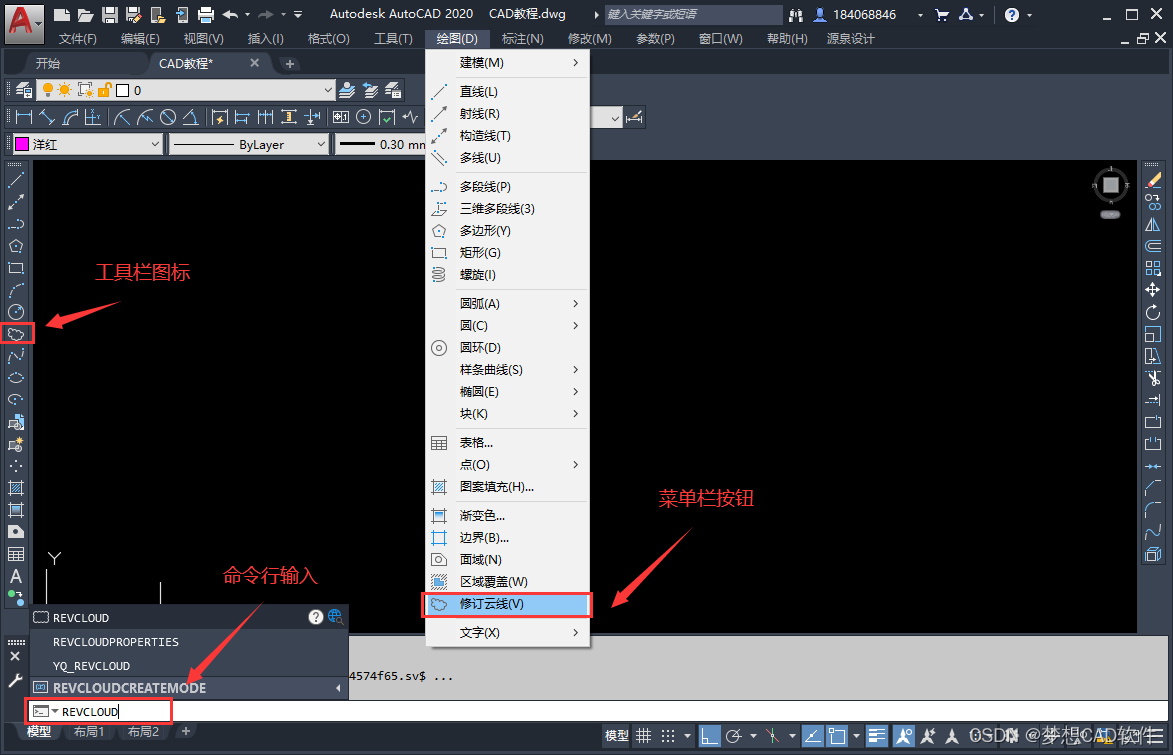Click the Move tool in right toolbar
Viewport: 1173px width, 755px height.
click(1153, 290)
